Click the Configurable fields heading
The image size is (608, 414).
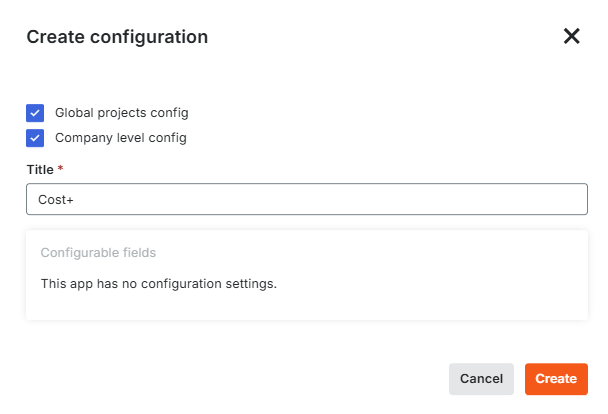(x=98, y=252)
